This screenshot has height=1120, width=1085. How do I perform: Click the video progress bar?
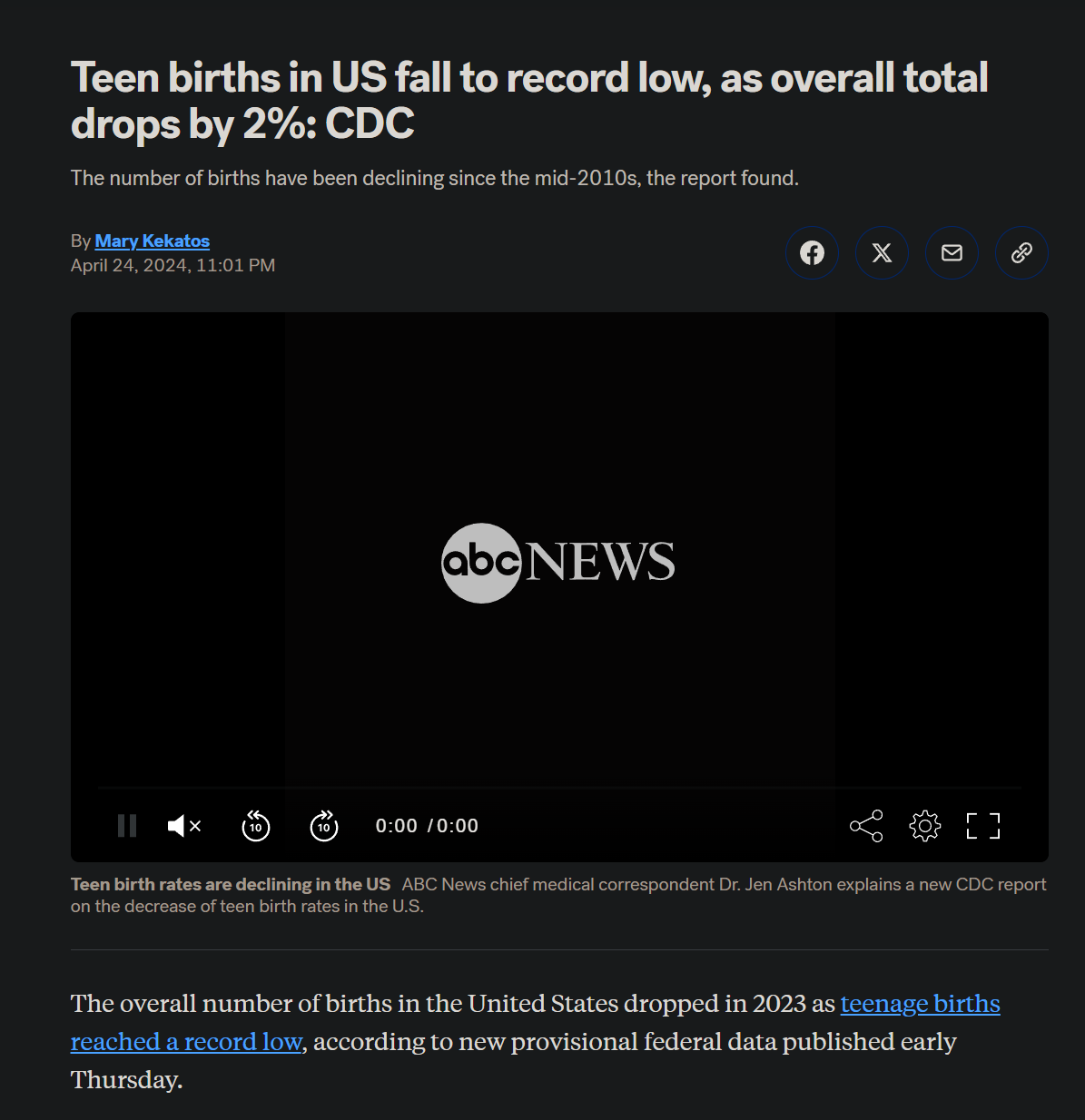(559, 788)
